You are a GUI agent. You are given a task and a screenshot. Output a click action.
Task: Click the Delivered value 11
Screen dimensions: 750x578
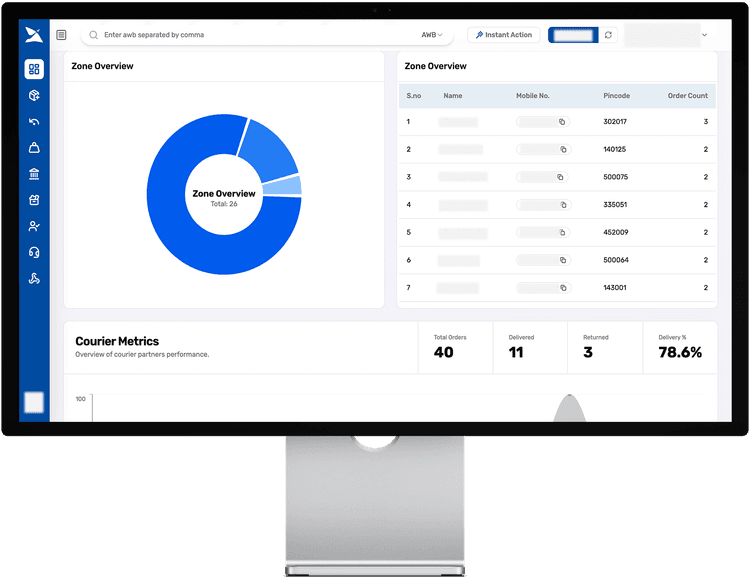click(516, 353)
